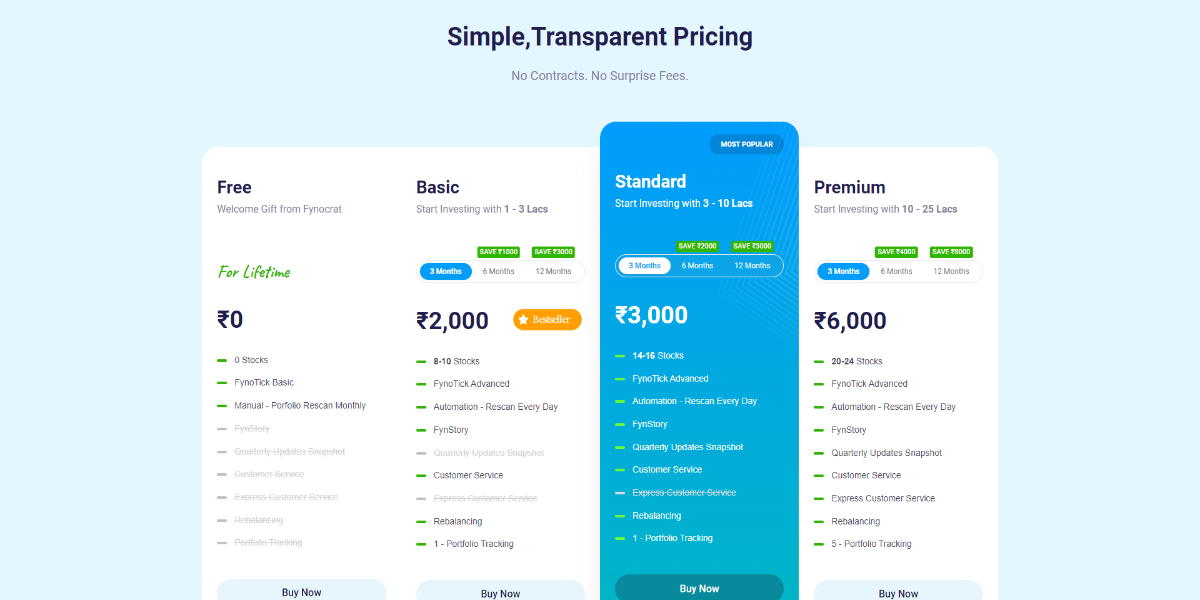Click the "SAVE ₹8000" badge in Premium plan
This screenshot has height=600, width=1200.
[951, 251]
